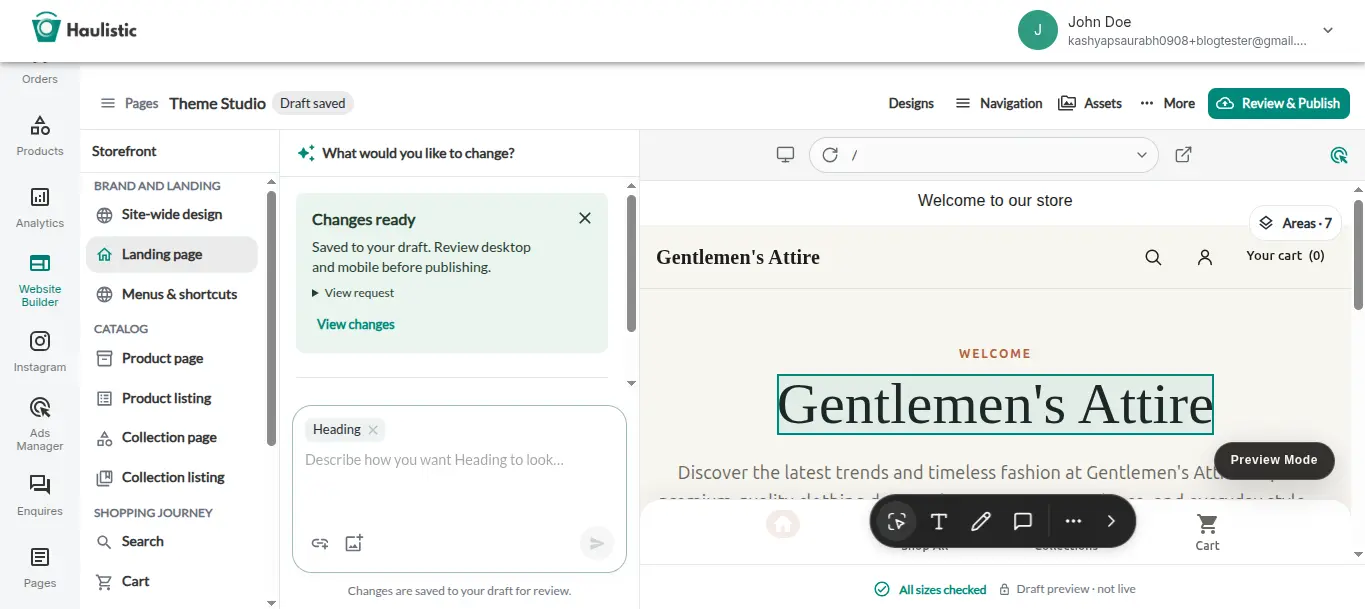This screenshot has height=609, width=1365.
Task: Select Site-wide design in Storefront list
Action: click(171, 214)
